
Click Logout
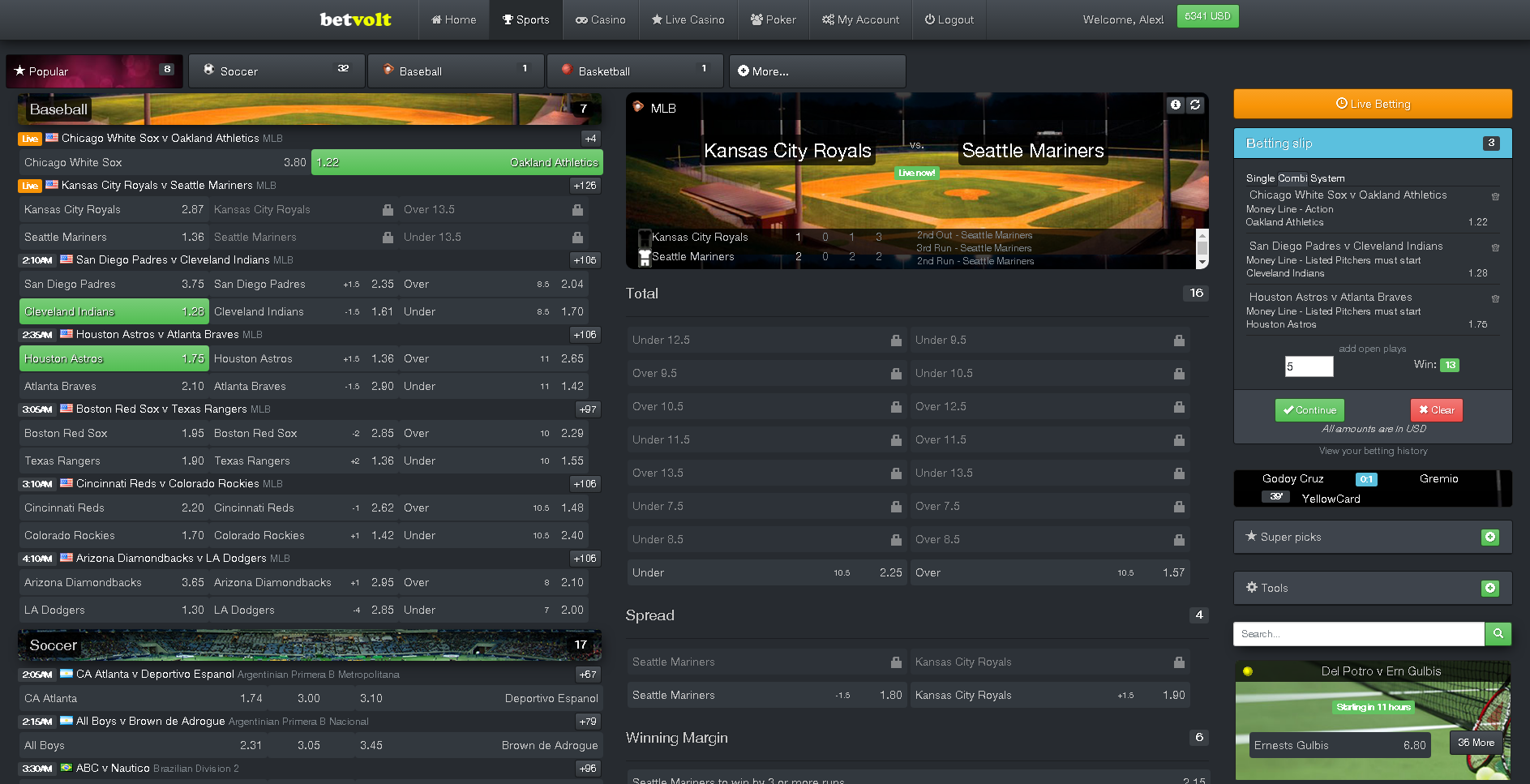pos(949,19)
